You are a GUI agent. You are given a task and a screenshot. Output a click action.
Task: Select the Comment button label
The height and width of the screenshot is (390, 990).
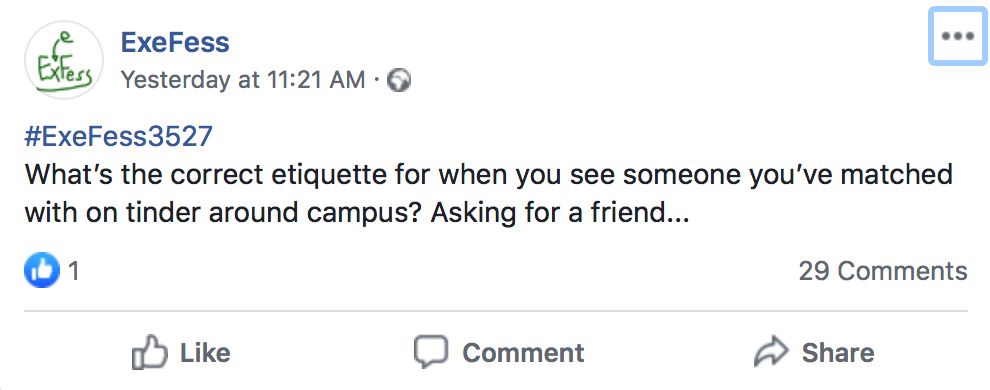[523, 353]
